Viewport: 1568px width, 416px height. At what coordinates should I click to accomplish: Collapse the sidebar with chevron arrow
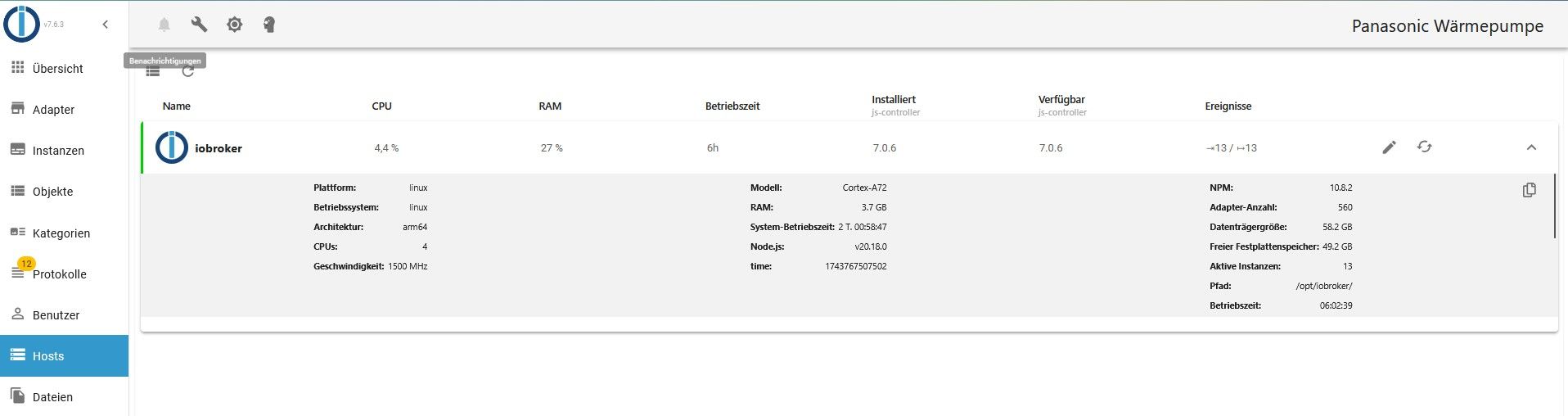point(106,25)
